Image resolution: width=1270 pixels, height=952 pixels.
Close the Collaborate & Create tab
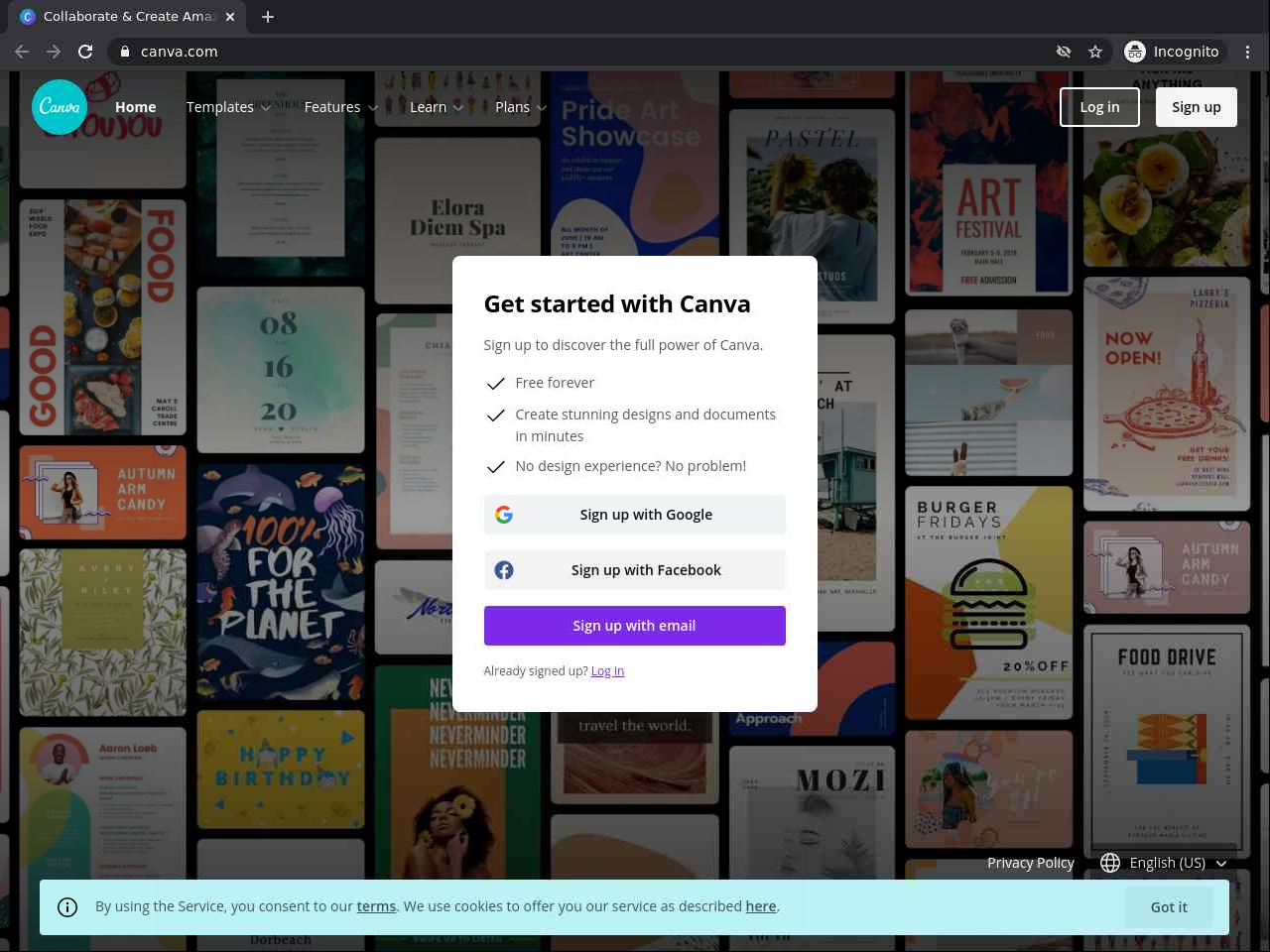click(230, 17)
